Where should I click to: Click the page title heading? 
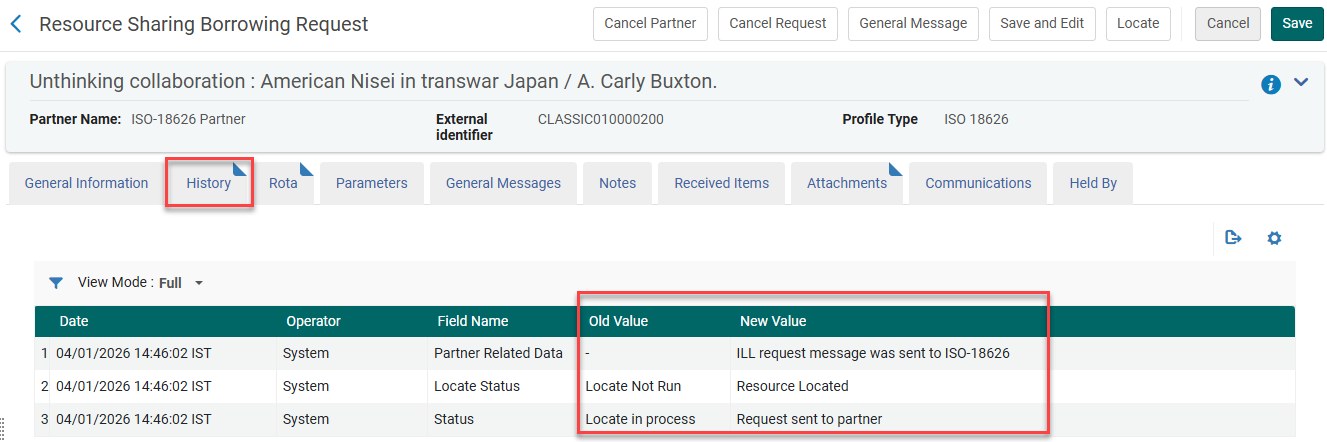[204, 24]
